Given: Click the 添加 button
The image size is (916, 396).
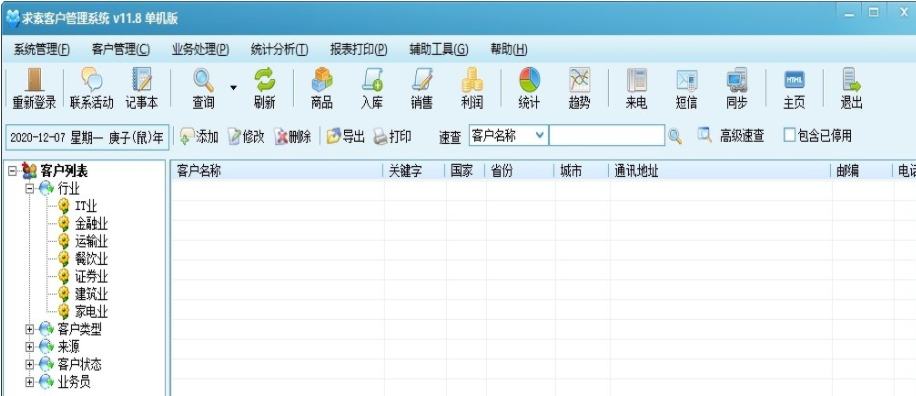Looking at the screenshot, I should point(199,137).
